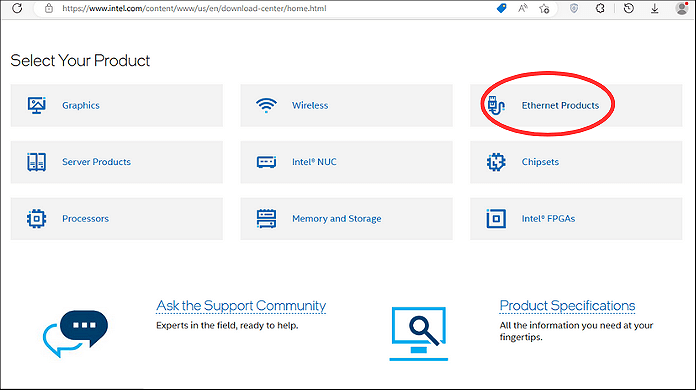This screenshot has height=390, width=696.
Task: Open the Downloads arrow icon
Action: click(654, 8)
